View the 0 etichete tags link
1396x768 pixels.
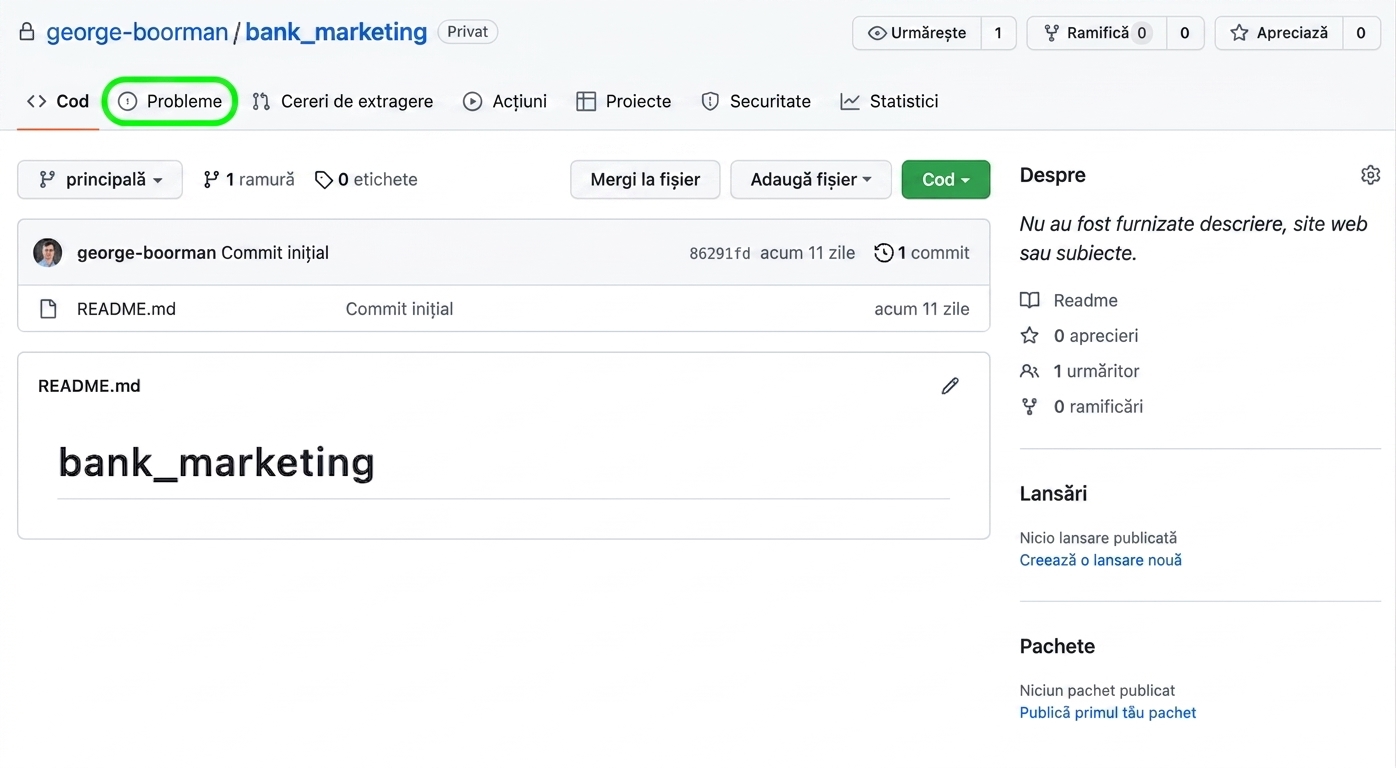click(x=366, y=180)
